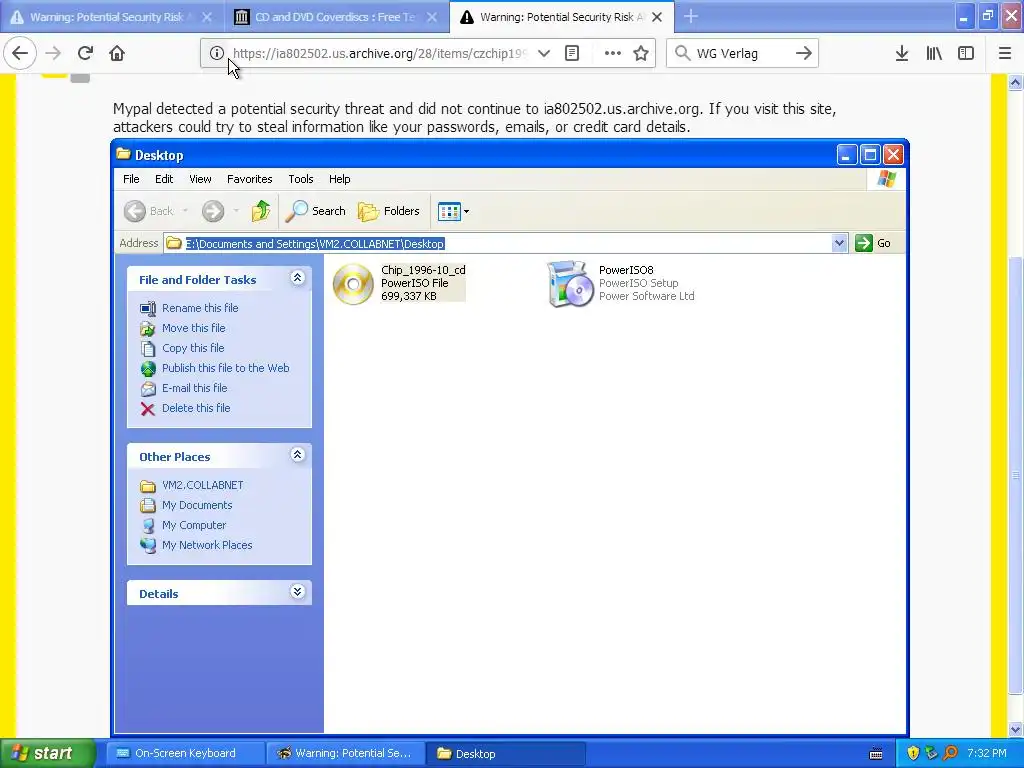Show site information for archive.org URL
The image size is (1024, 768).
point(216,53)
